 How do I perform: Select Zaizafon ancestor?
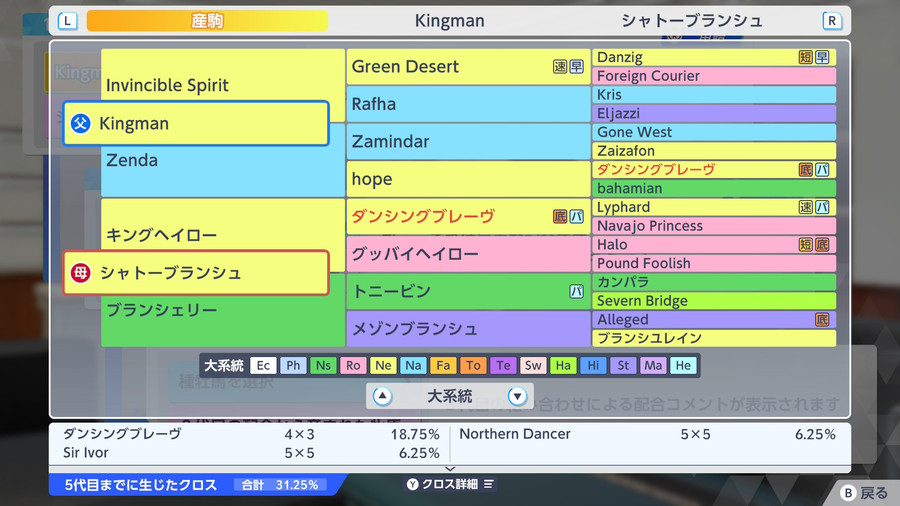tap(714, 151)
